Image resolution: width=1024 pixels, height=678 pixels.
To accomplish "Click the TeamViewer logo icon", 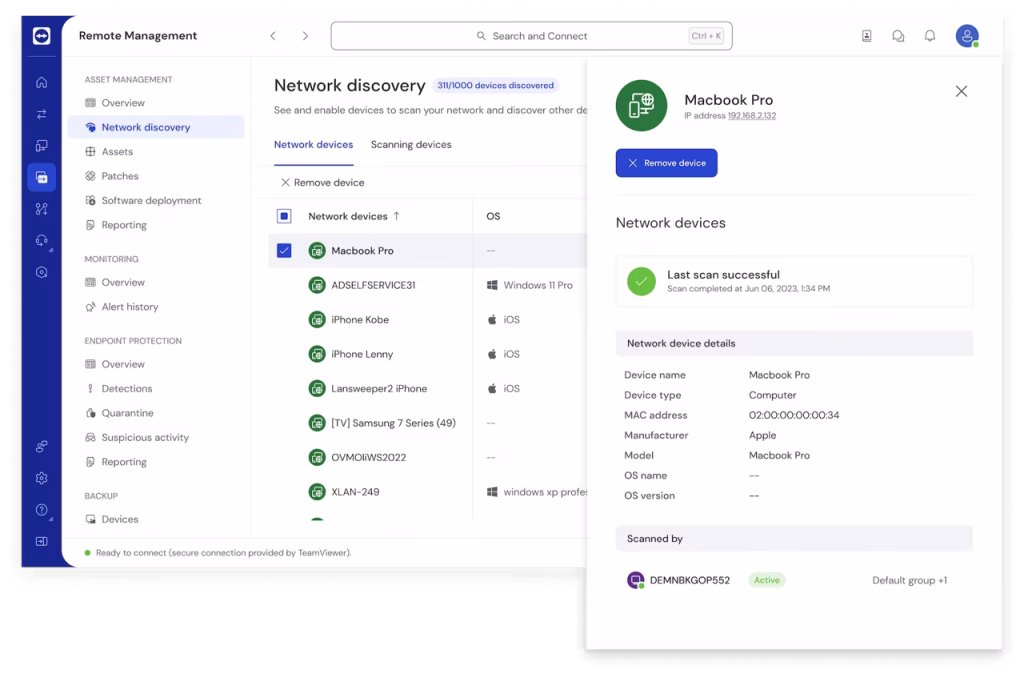I will [x=41, y=36].
